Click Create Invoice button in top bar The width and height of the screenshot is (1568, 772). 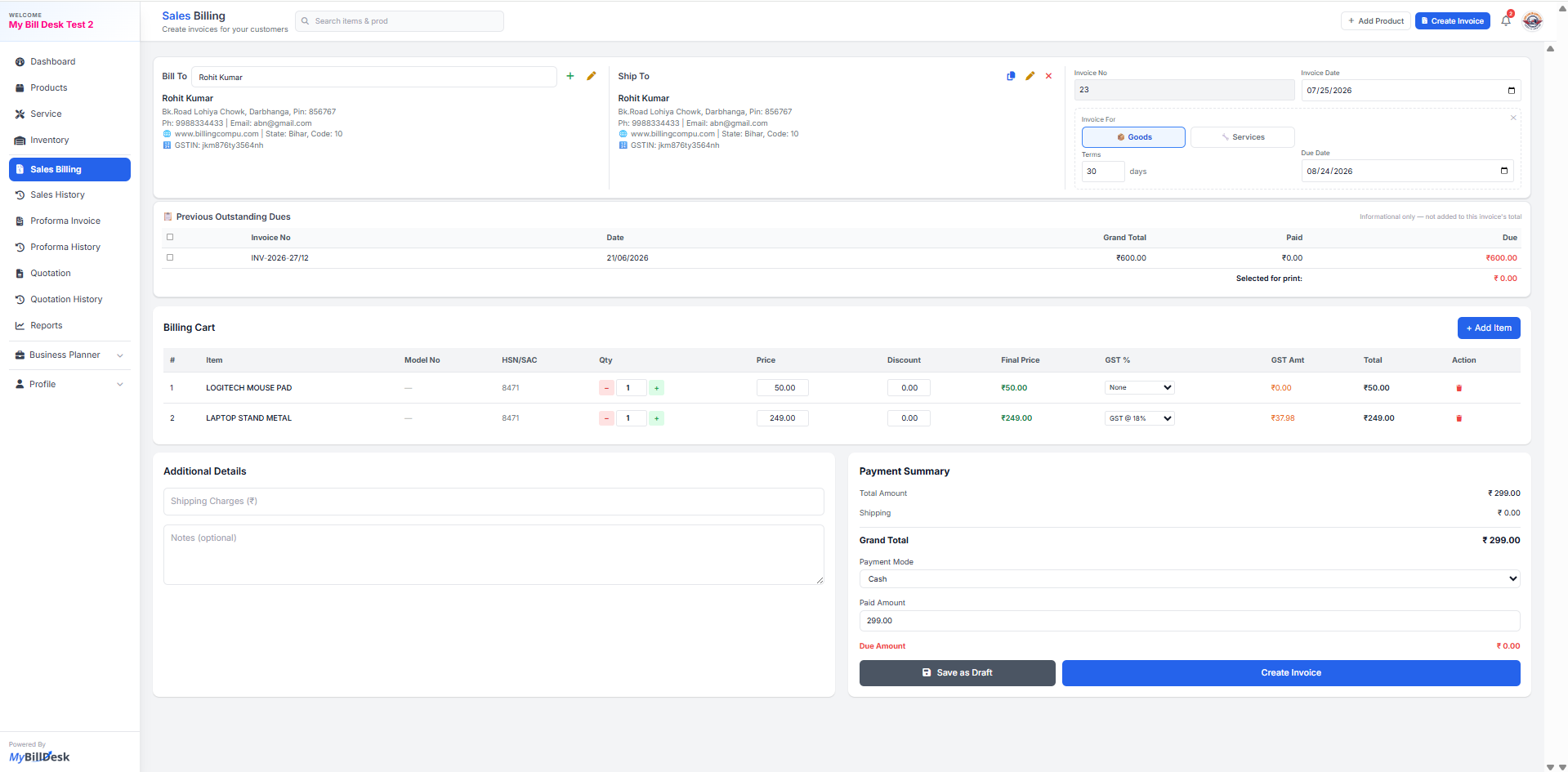[x=1453, y=21]
